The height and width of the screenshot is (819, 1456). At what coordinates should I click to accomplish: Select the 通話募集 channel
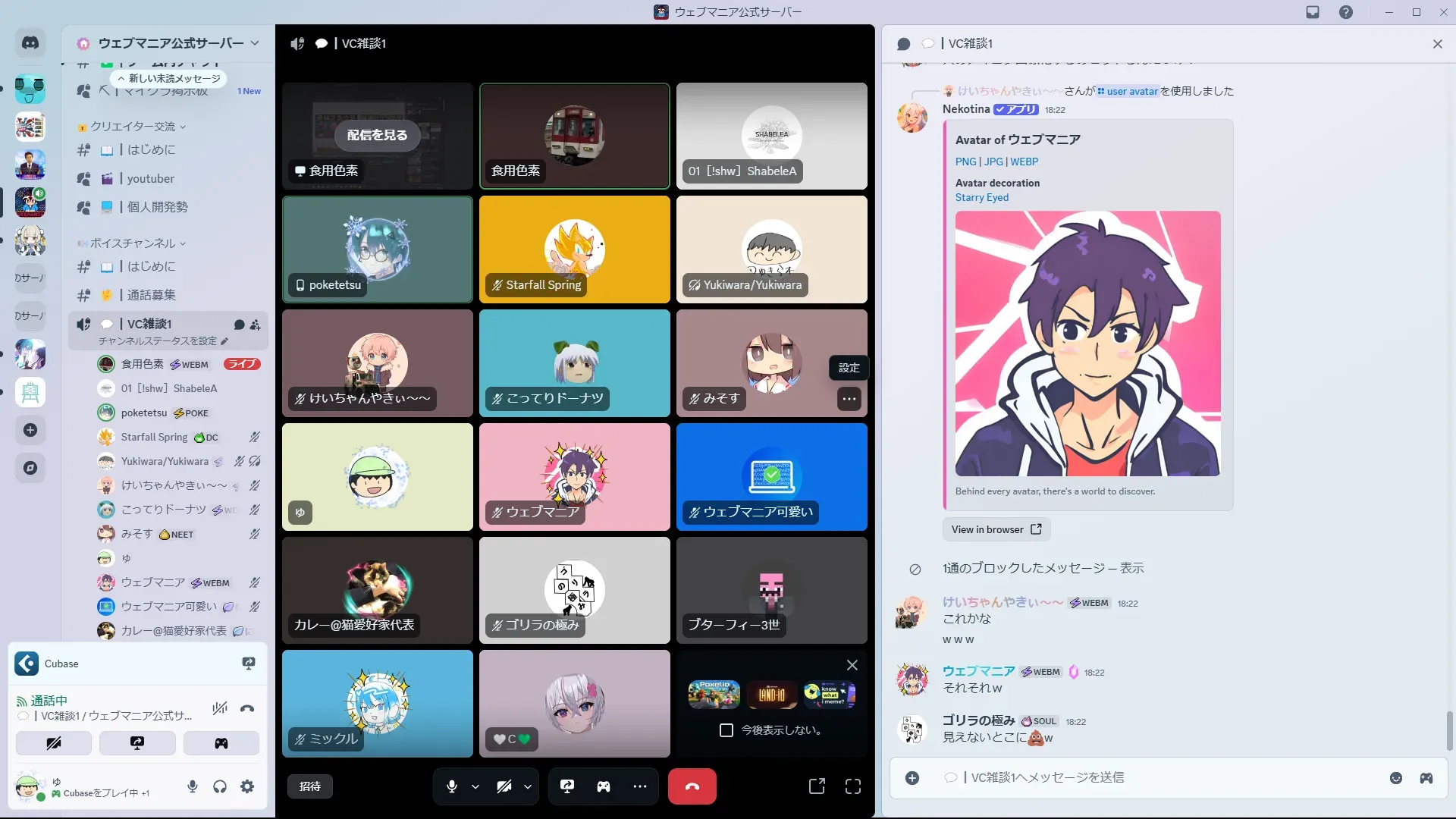(151, 295)
